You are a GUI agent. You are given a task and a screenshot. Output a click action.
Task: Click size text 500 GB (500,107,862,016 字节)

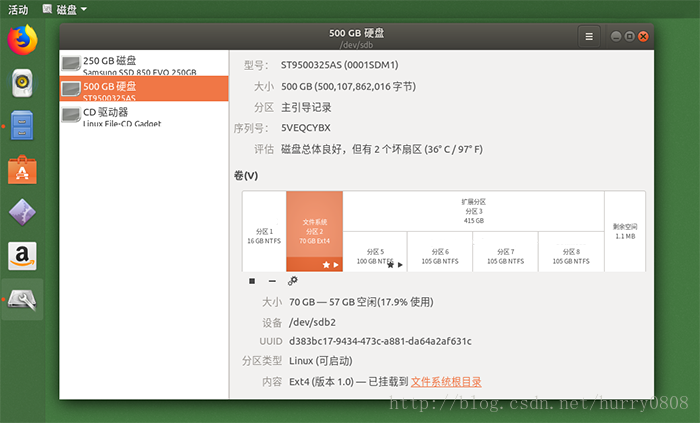[348, 87]
